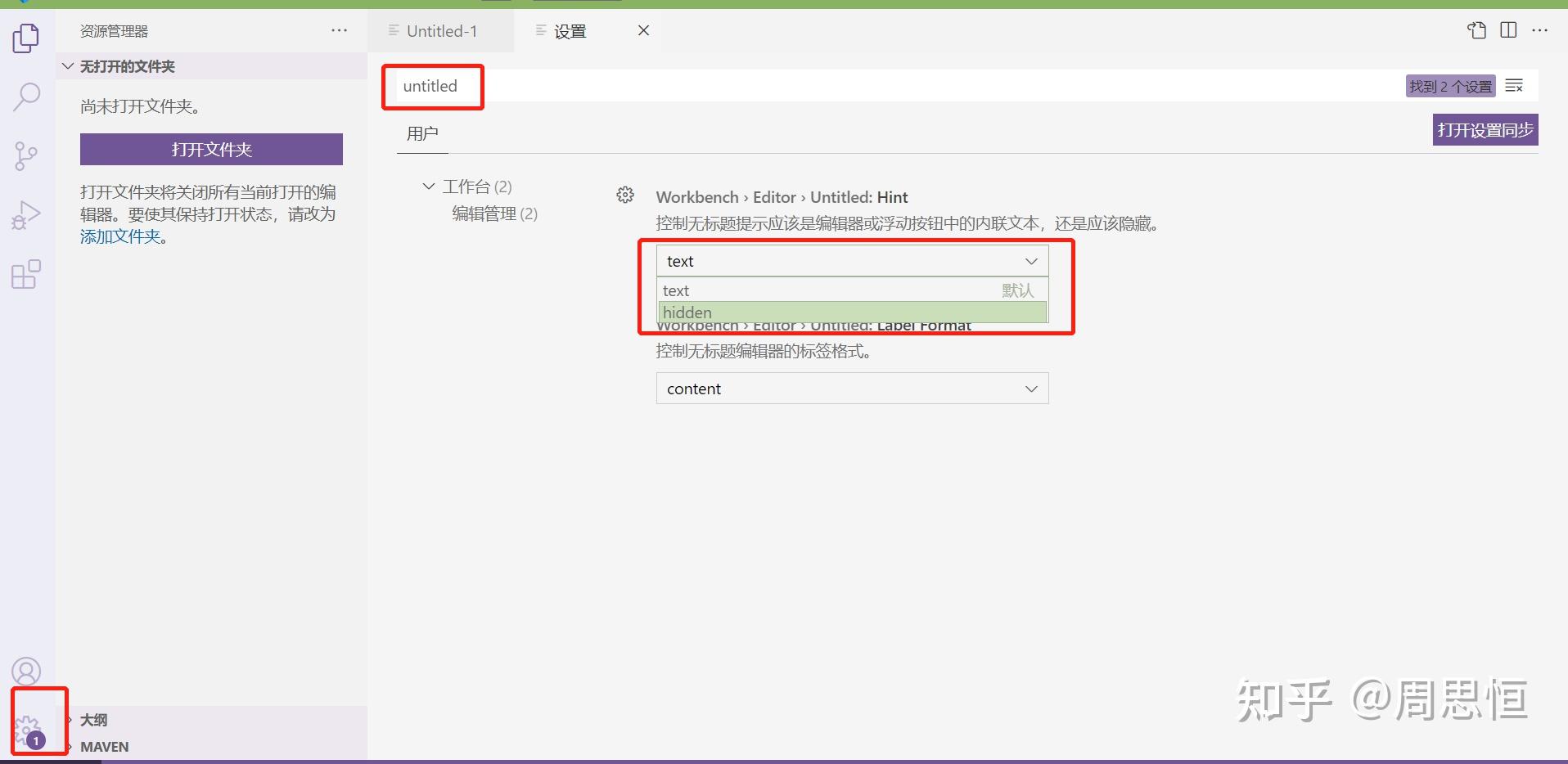Open the Extensions view
The image size is (1568, 764).
[26, 274]
